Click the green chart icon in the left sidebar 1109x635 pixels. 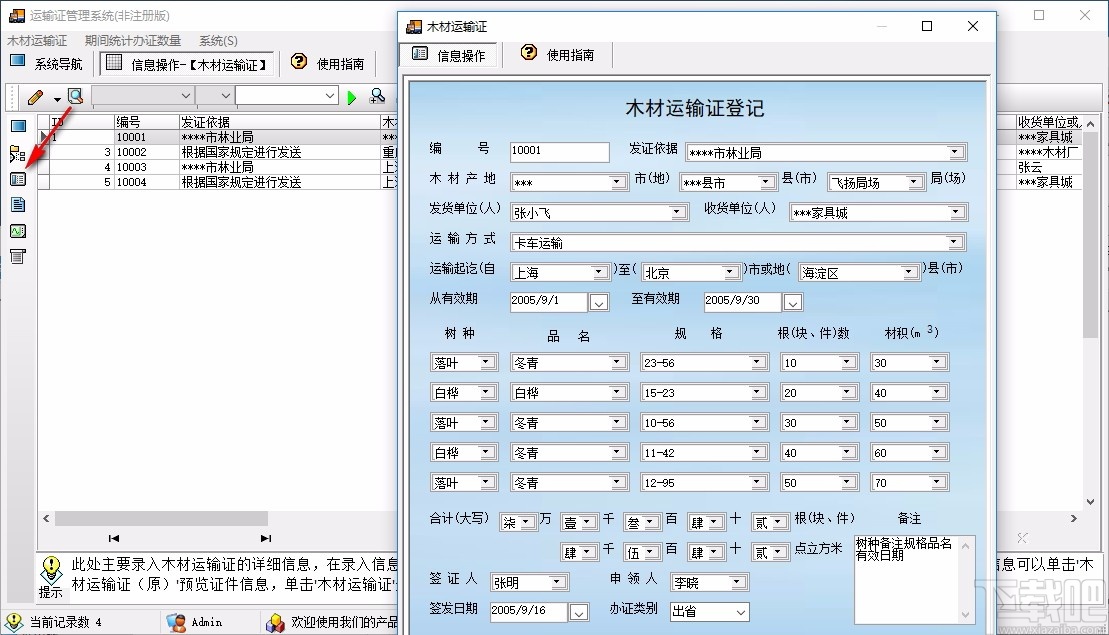pyautogui.click(x=18, y=230)
